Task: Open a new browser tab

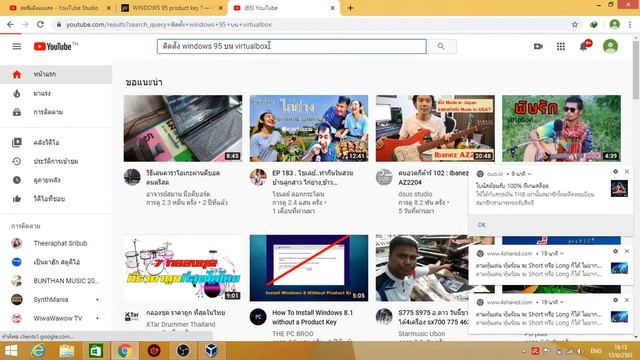Action: [x=350, y=8]
